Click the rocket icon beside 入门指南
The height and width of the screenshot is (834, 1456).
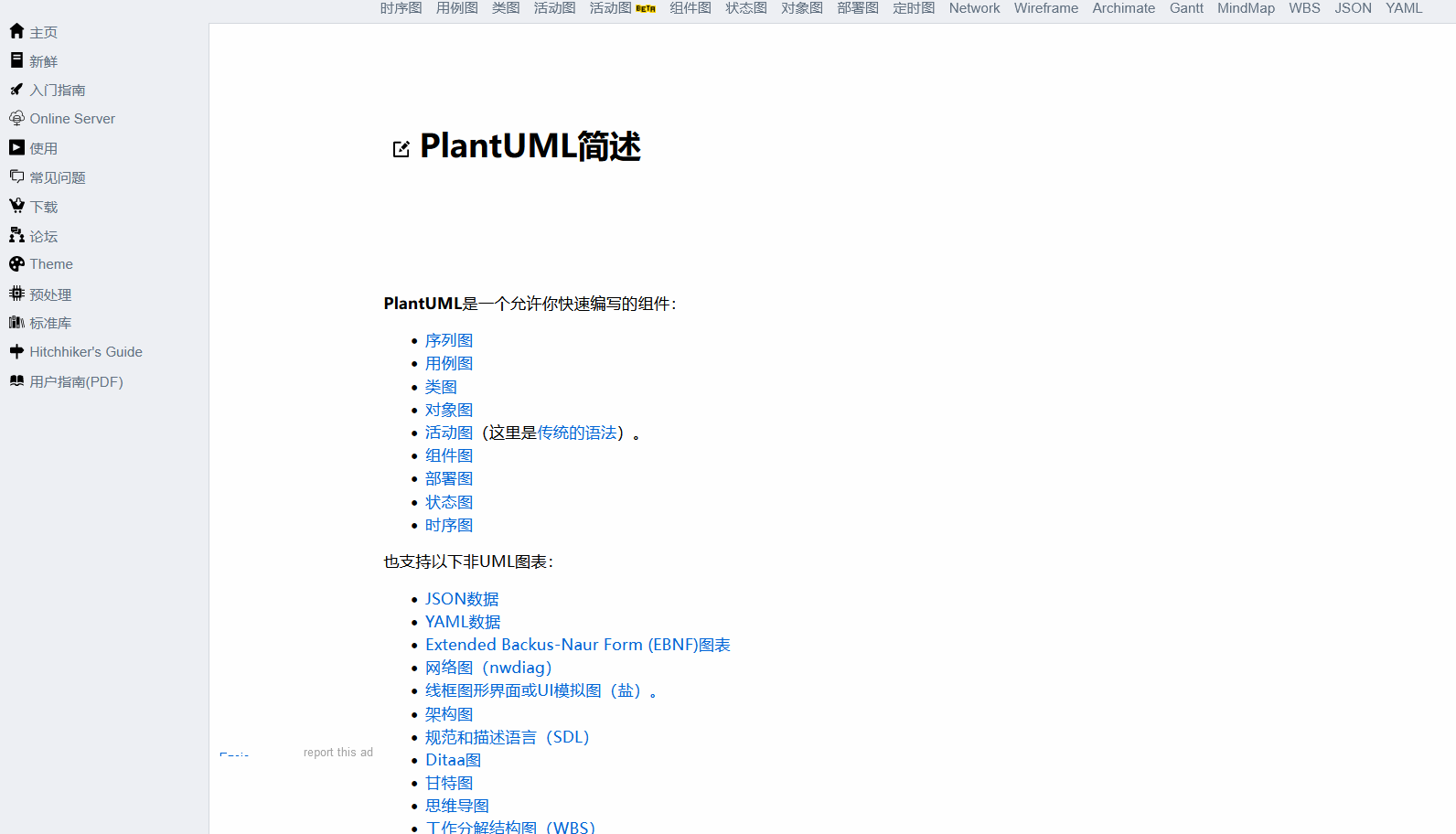[16, 89]
